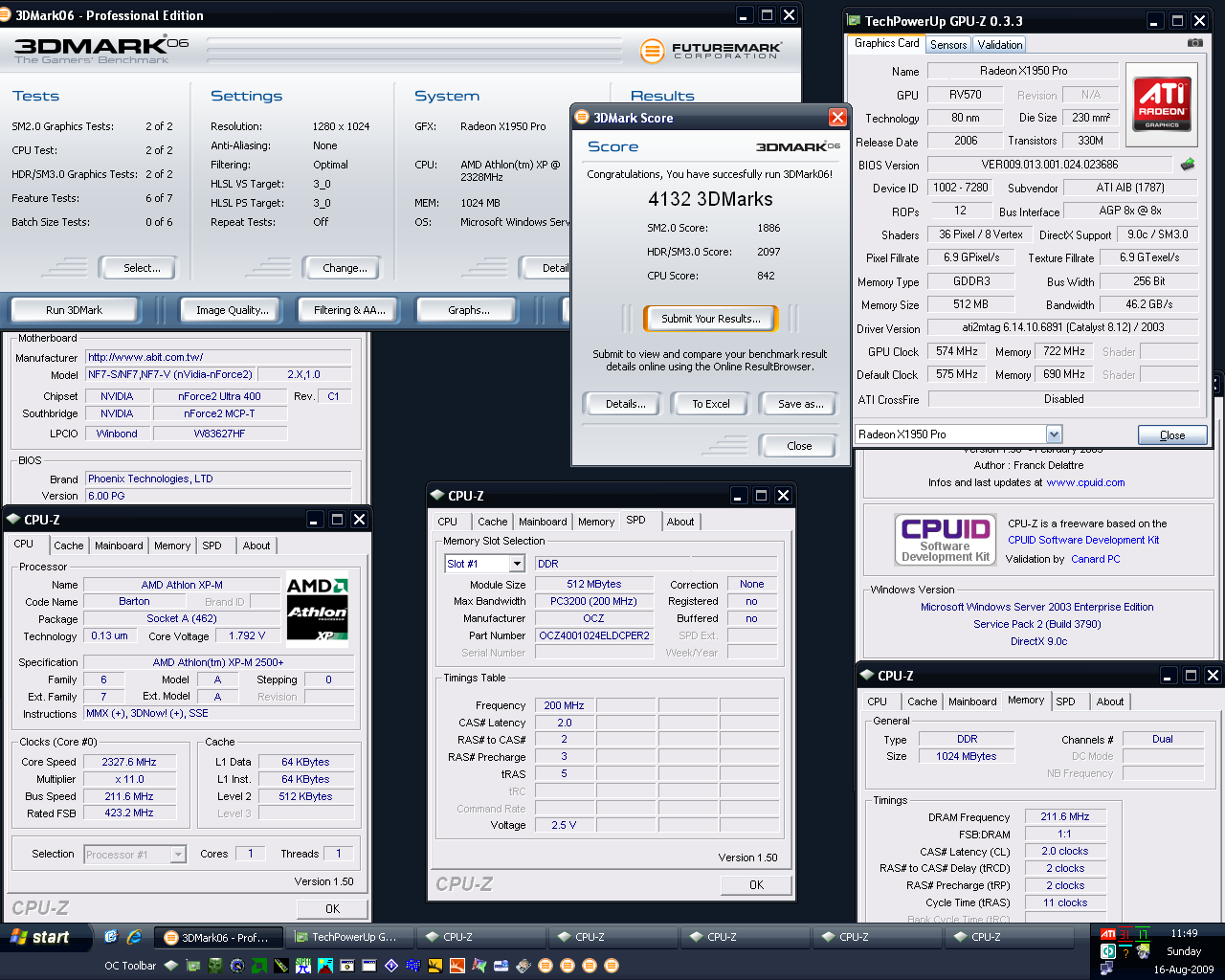Click the Run 3DMark button
The image size is (1225, 980).
(x=74, y=310)
